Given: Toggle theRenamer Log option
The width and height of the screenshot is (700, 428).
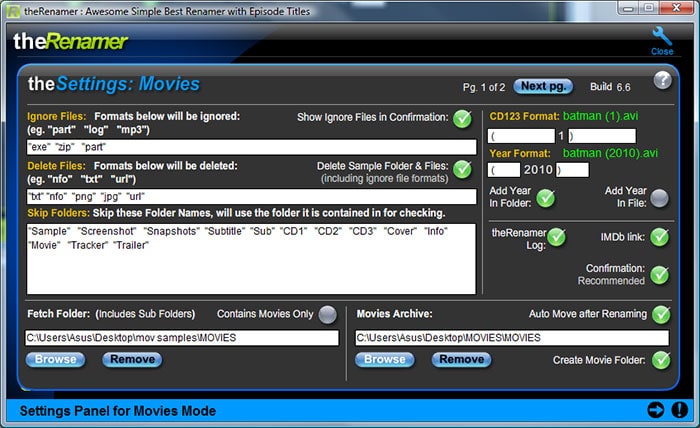Looking at the screenshot, I should [x=557, y=237].
